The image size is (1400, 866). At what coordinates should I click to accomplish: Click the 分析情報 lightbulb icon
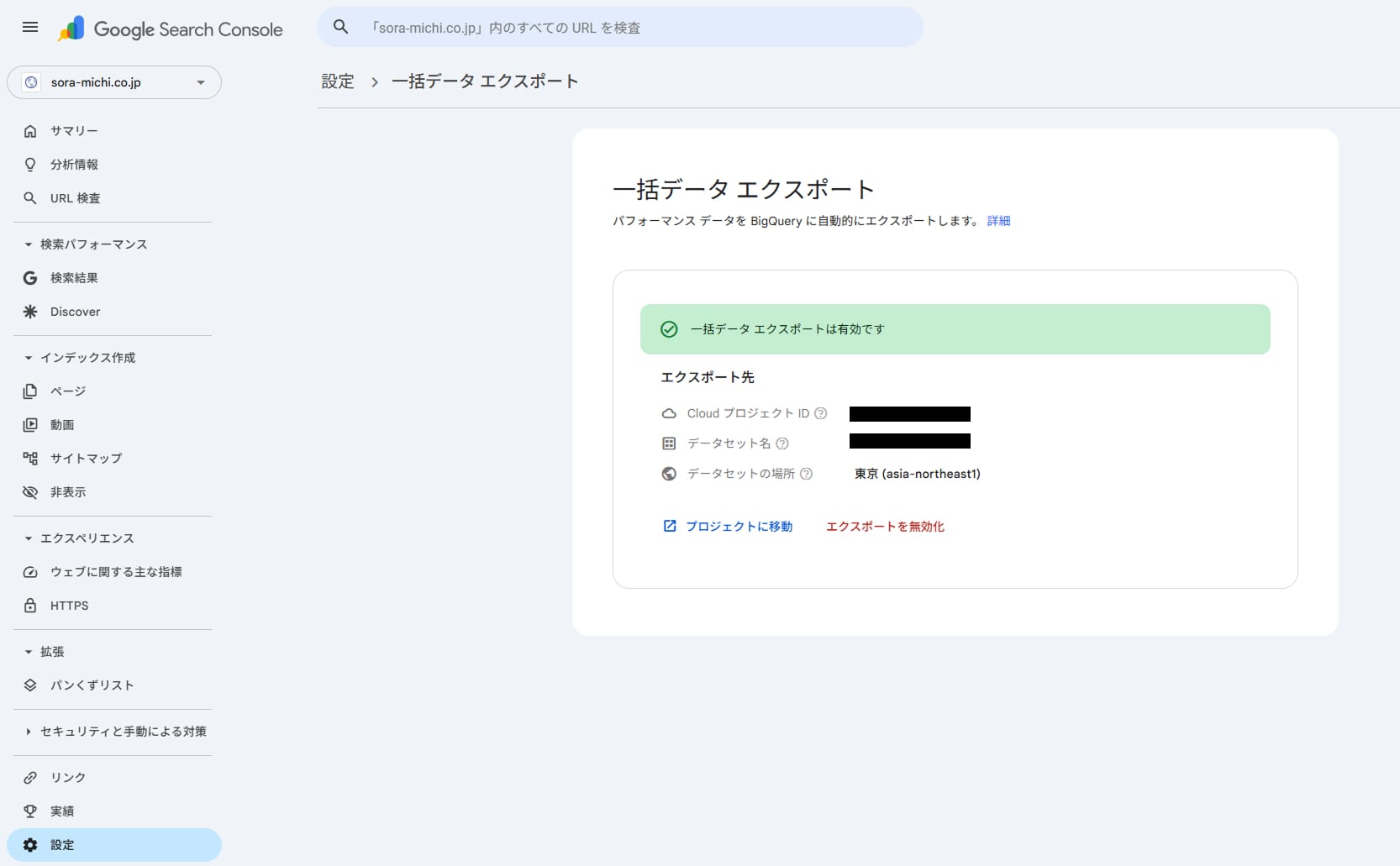[30, 165]
